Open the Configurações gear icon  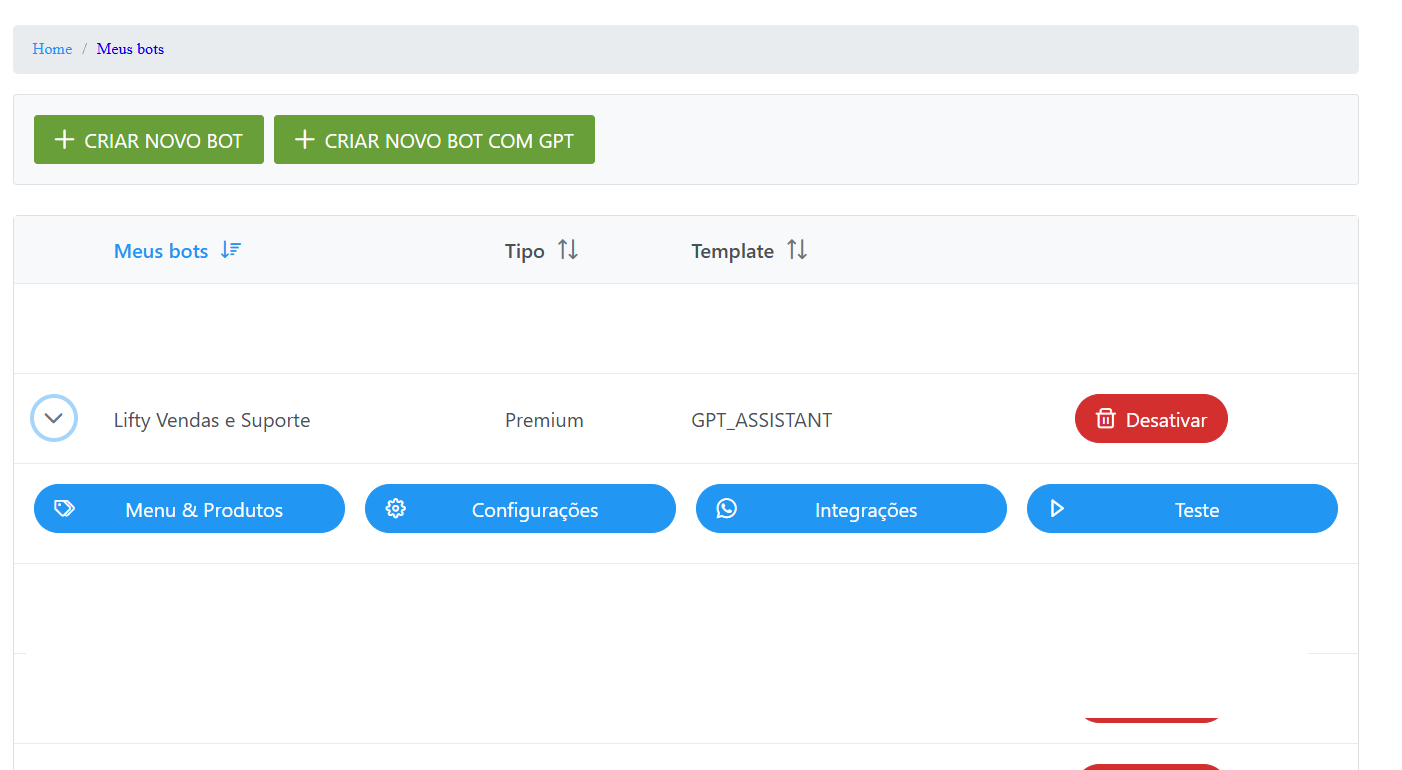(395, 509)
